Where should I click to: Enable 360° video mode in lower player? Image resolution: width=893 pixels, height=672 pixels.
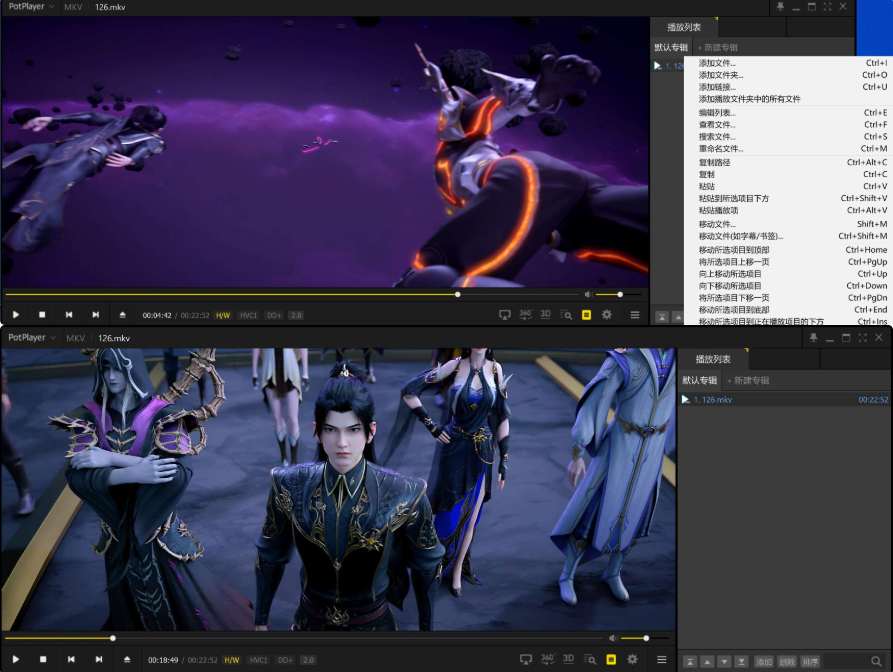548,660
